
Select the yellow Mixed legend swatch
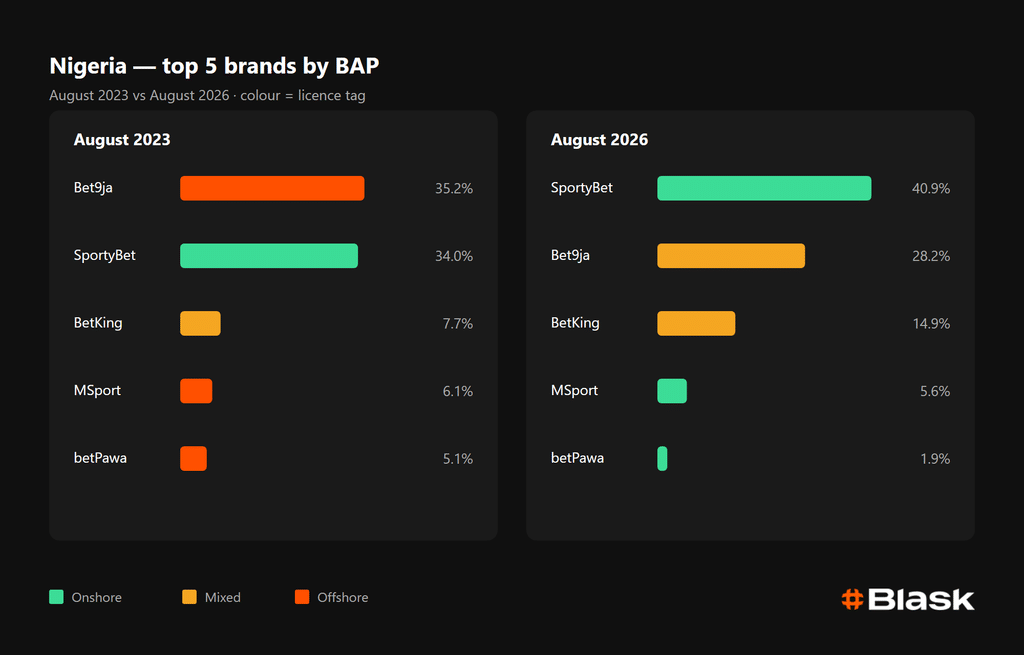pyautogui.click(x=189, y=597)
